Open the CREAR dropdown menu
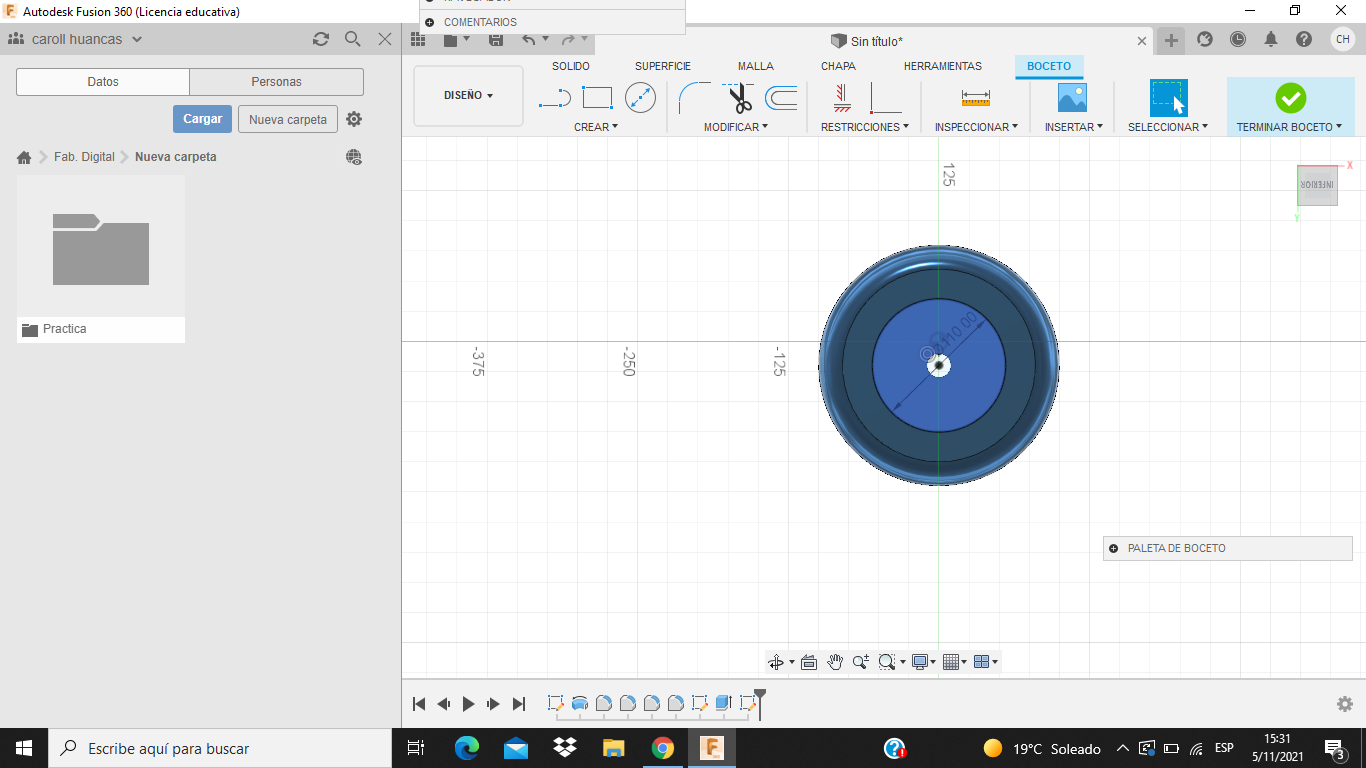 [596, 127]
